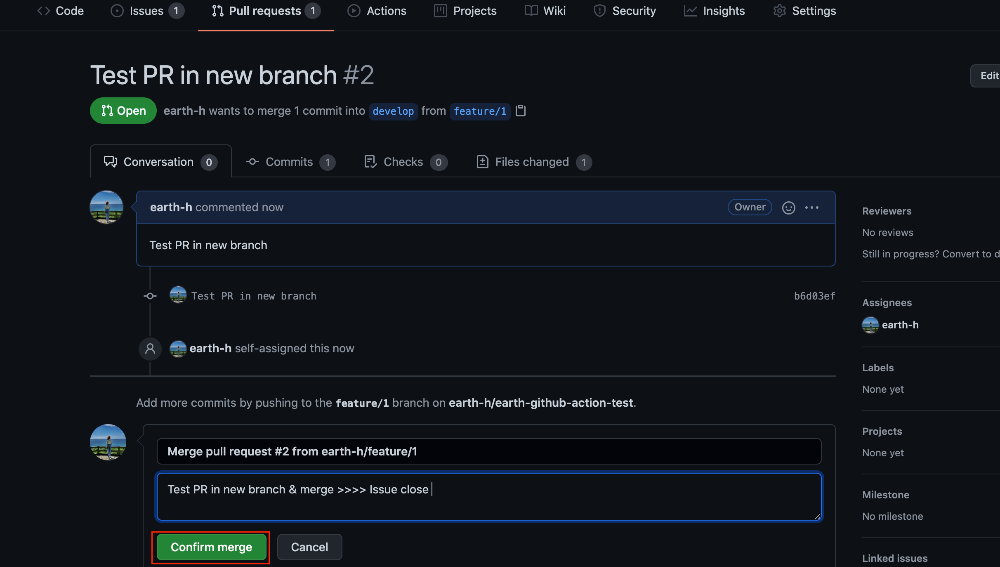Open the Checks tab
The width and height of the screenshot is (1000, 567).
pyautogui.click(x=406, y=162)
